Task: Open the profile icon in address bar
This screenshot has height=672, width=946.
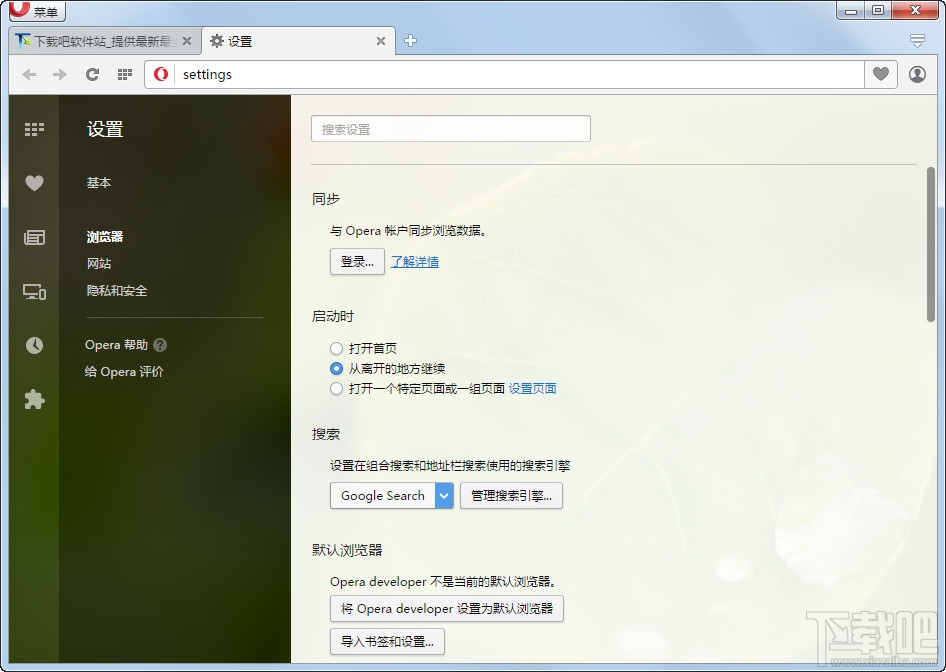Action: pyautogui.click(x=917, y=74)
